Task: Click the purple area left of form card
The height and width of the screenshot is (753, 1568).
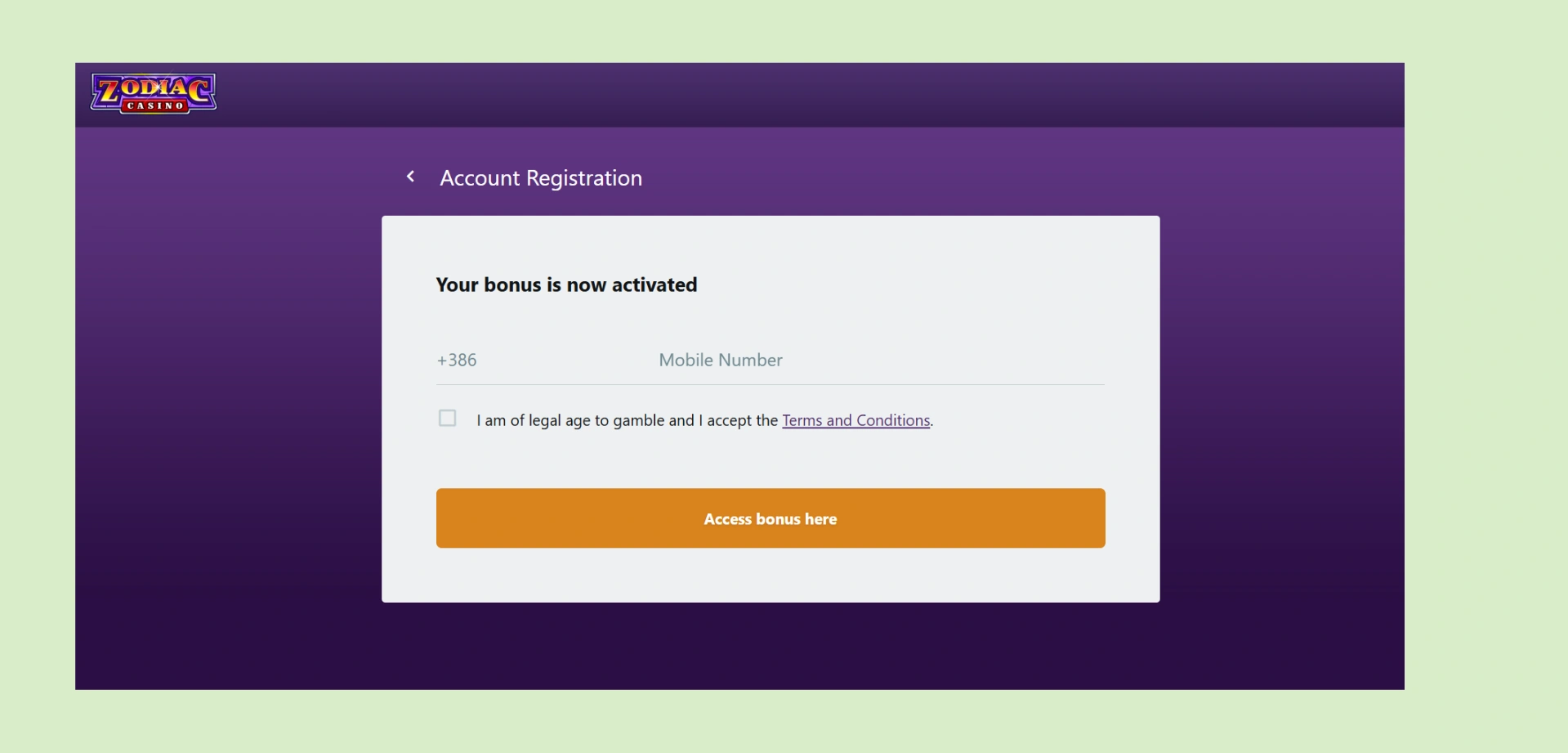Action: pos(229,409)
